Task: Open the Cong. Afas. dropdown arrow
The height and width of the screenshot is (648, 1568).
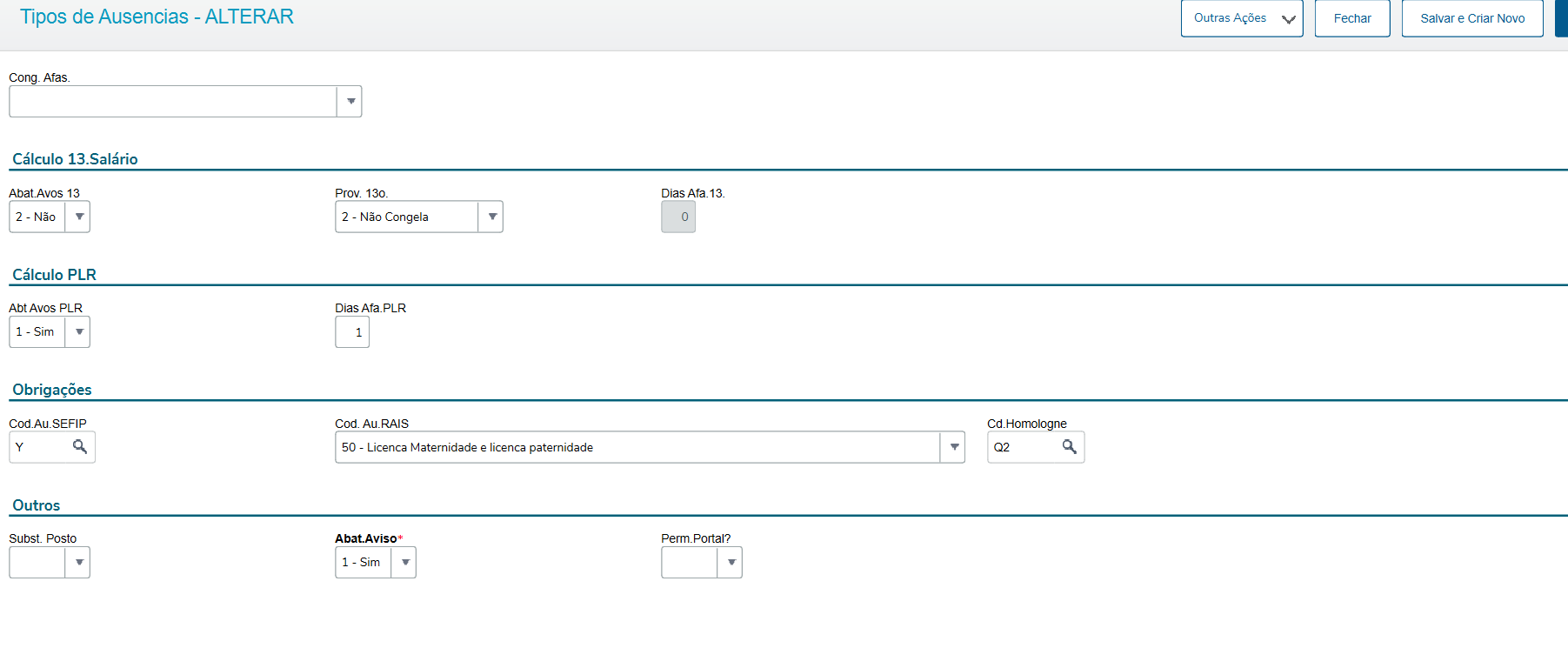Action: tap(350, 102)
